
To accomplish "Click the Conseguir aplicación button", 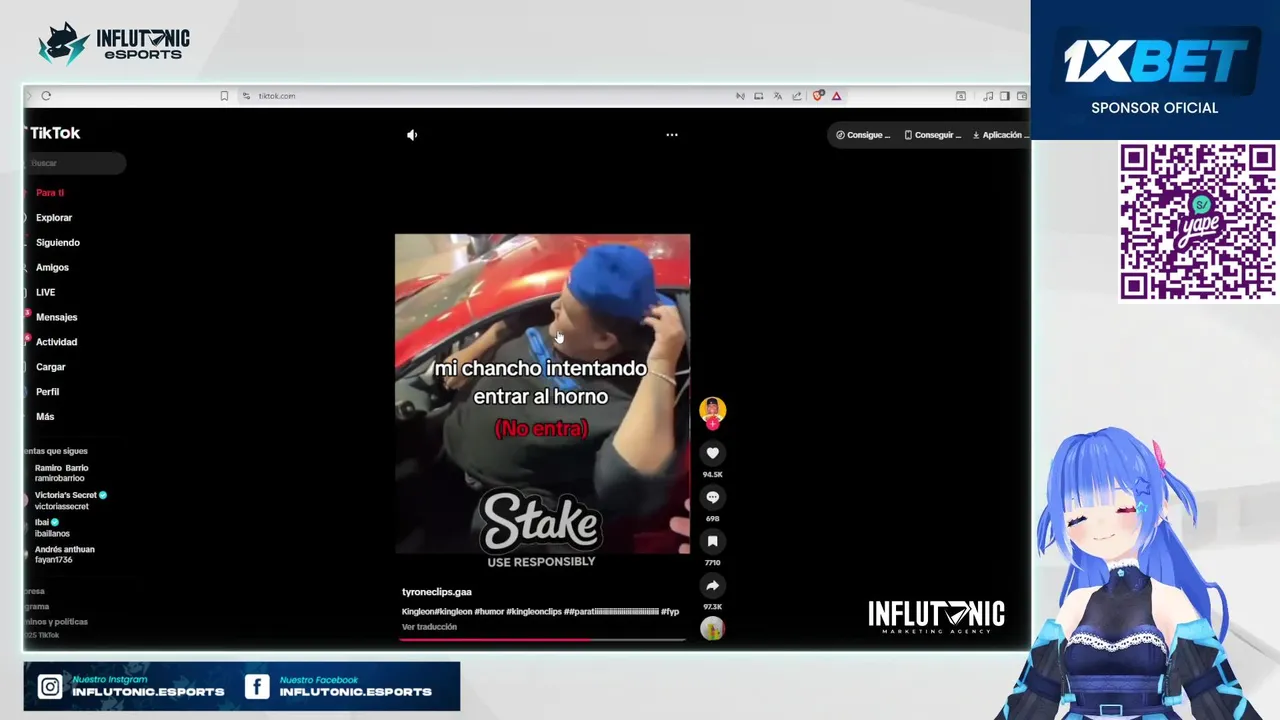I will click(x=933, y=135).
